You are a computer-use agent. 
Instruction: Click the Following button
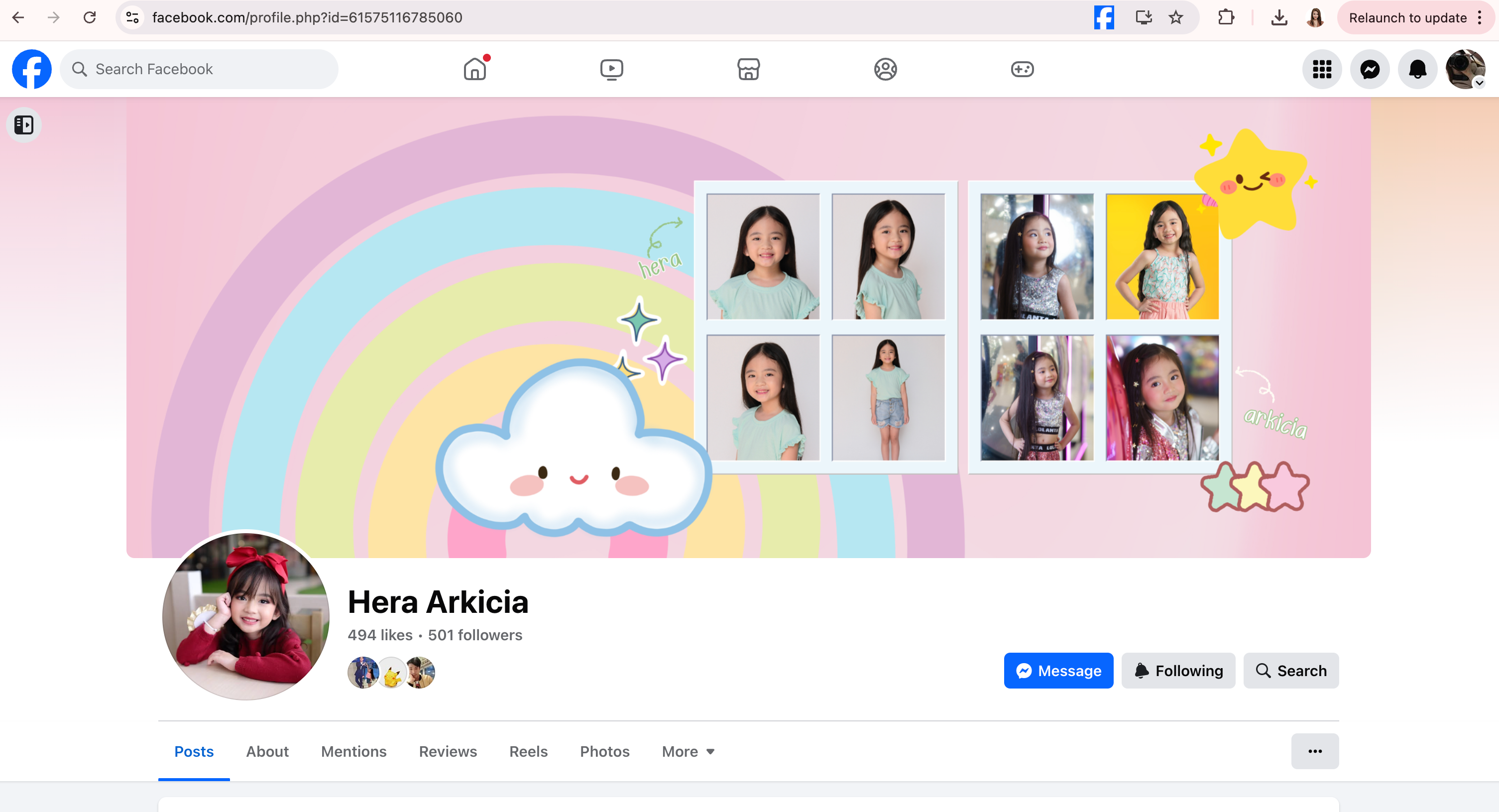coord(1178,671)
